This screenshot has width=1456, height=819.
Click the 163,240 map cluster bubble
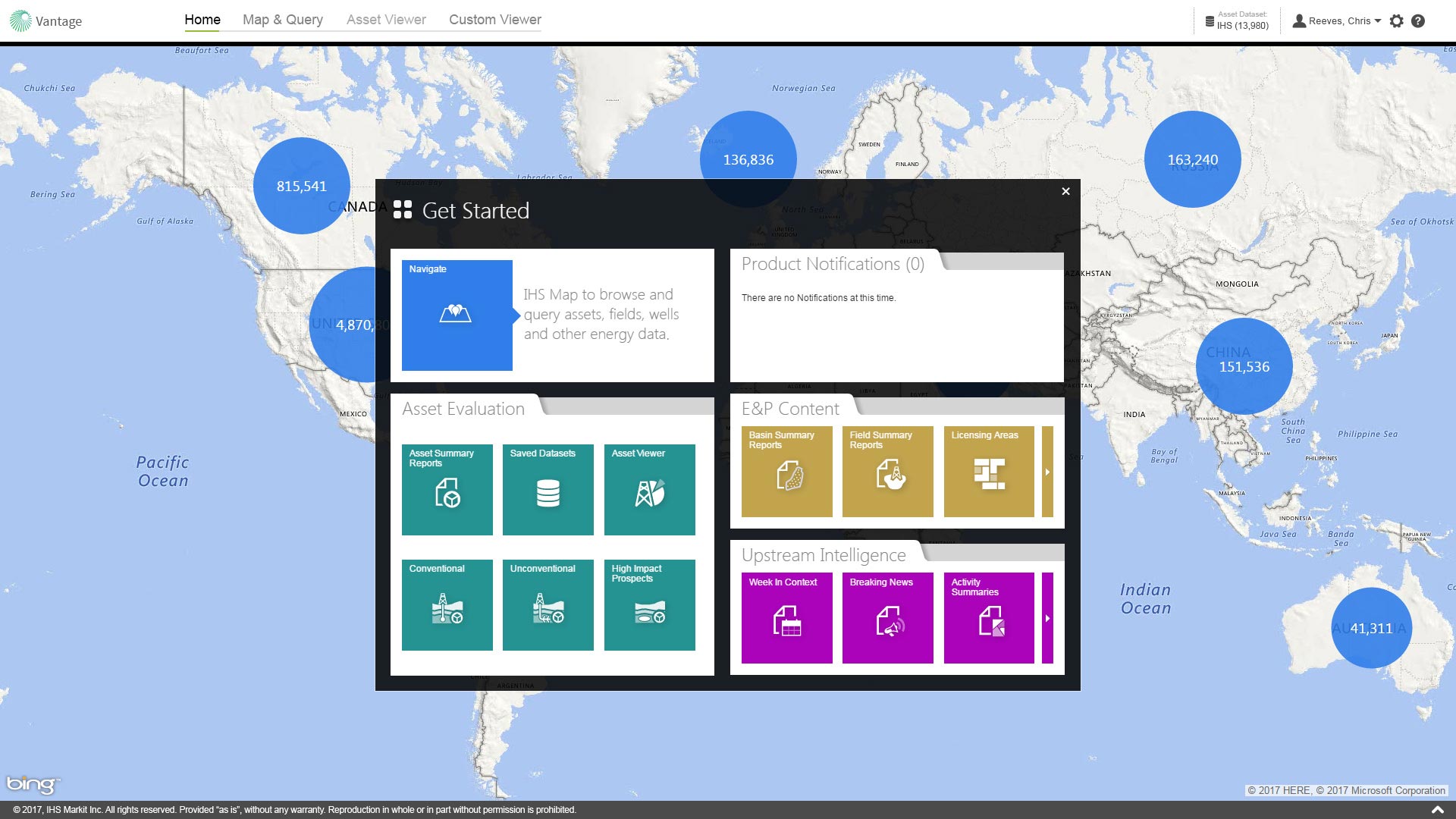pos(1192,159)
